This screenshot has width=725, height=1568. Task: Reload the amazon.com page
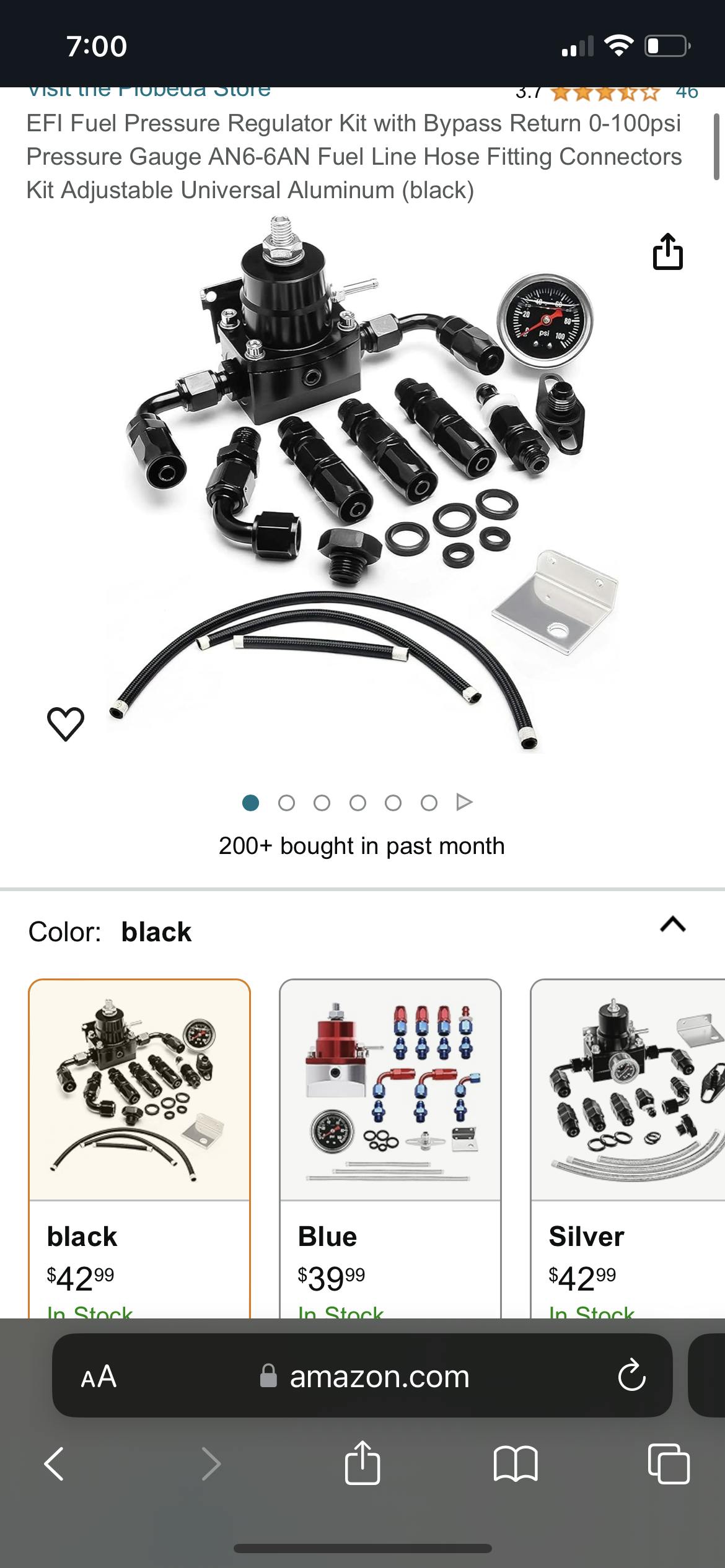(631, 1375)
